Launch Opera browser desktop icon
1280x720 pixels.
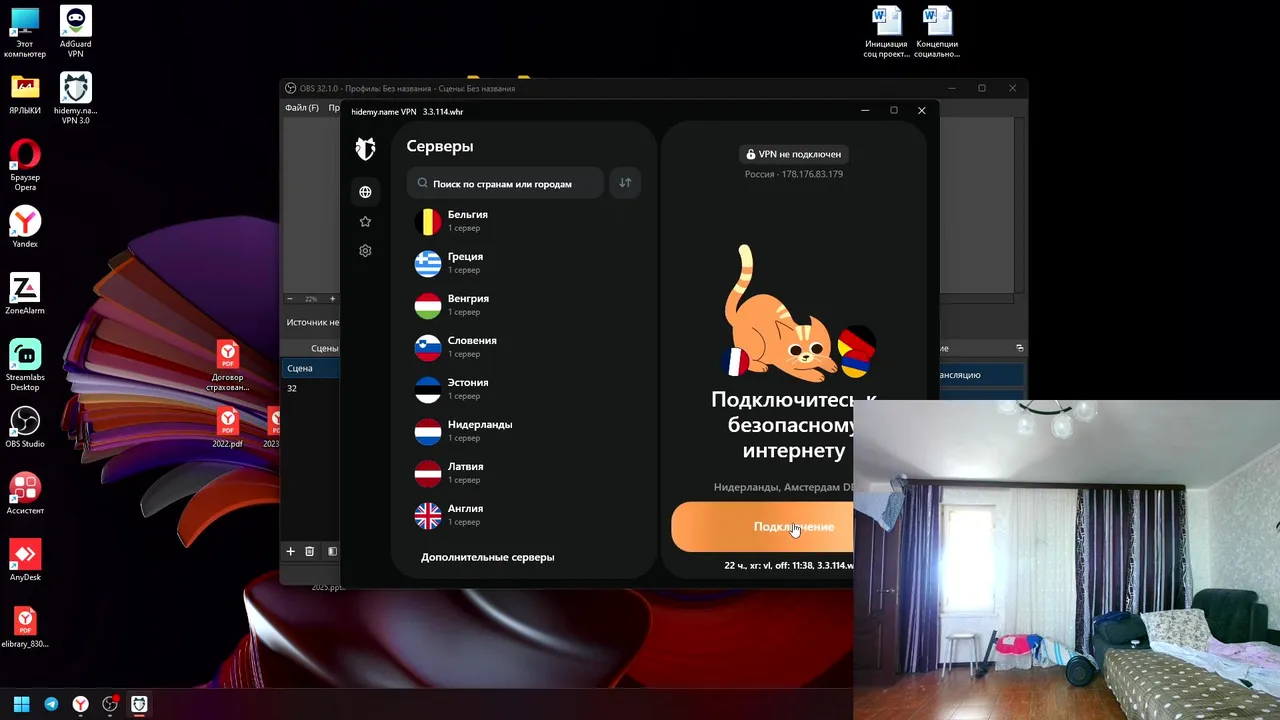25,165
